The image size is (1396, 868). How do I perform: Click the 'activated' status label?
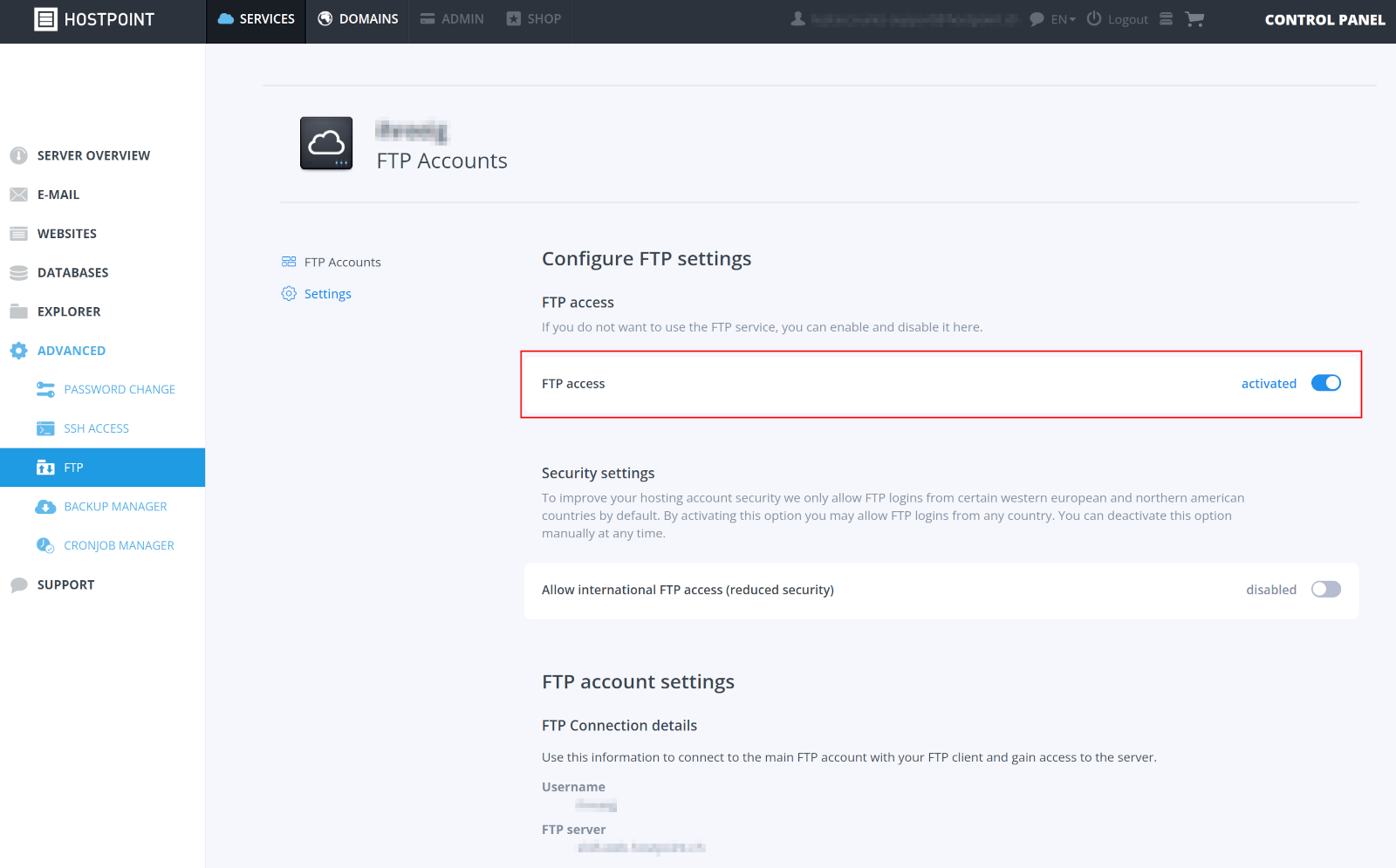pyautogui.click(x=1269, y=384)
